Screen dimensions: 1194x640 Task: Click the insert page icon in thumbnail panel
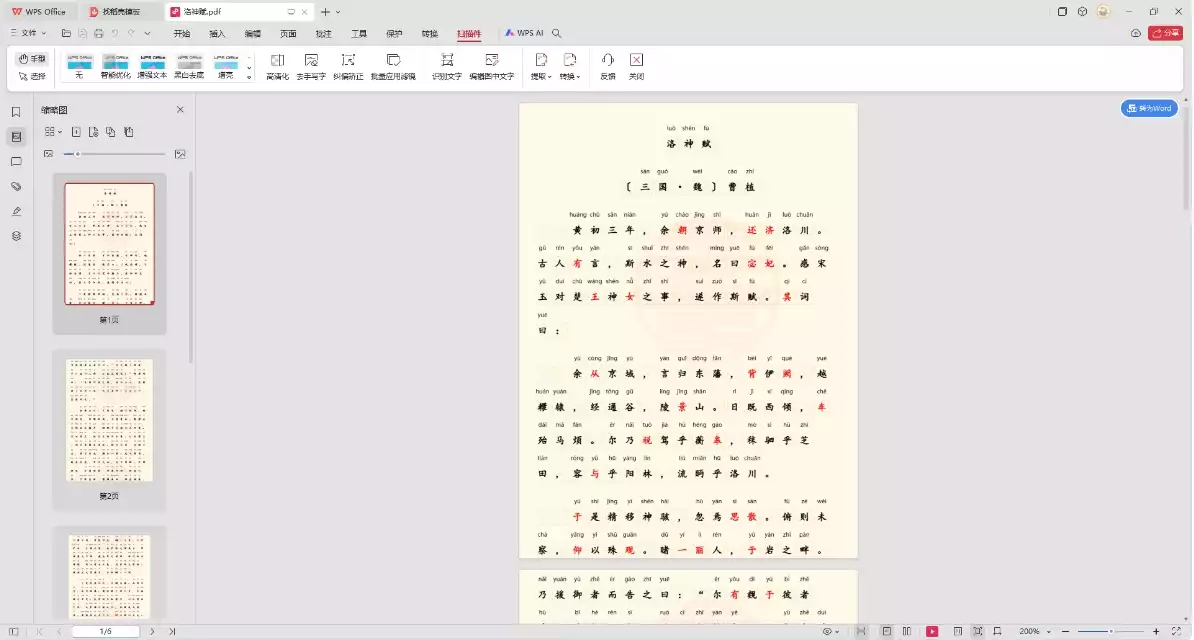coord(76,132)
